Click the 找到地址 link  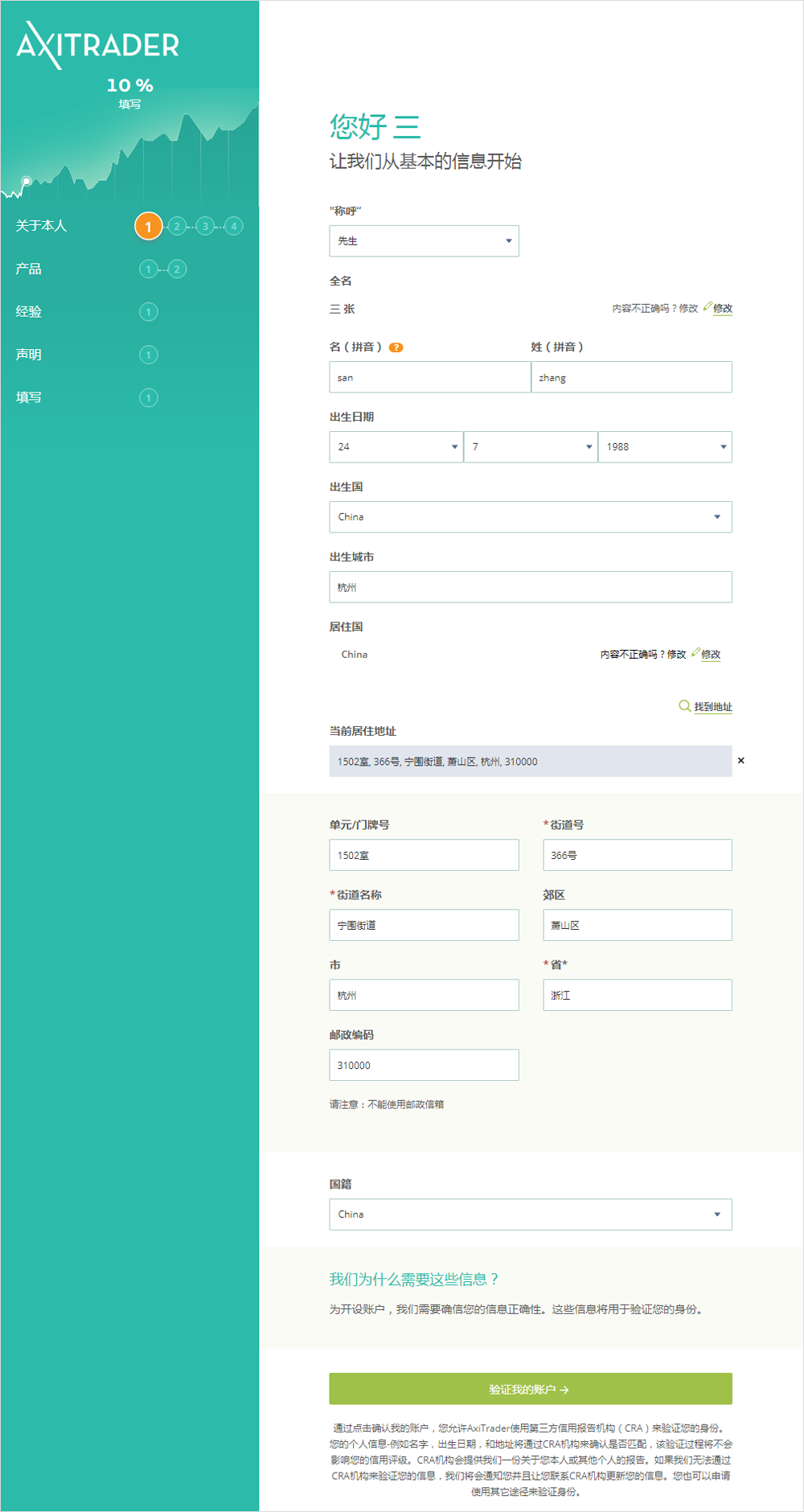713,707
